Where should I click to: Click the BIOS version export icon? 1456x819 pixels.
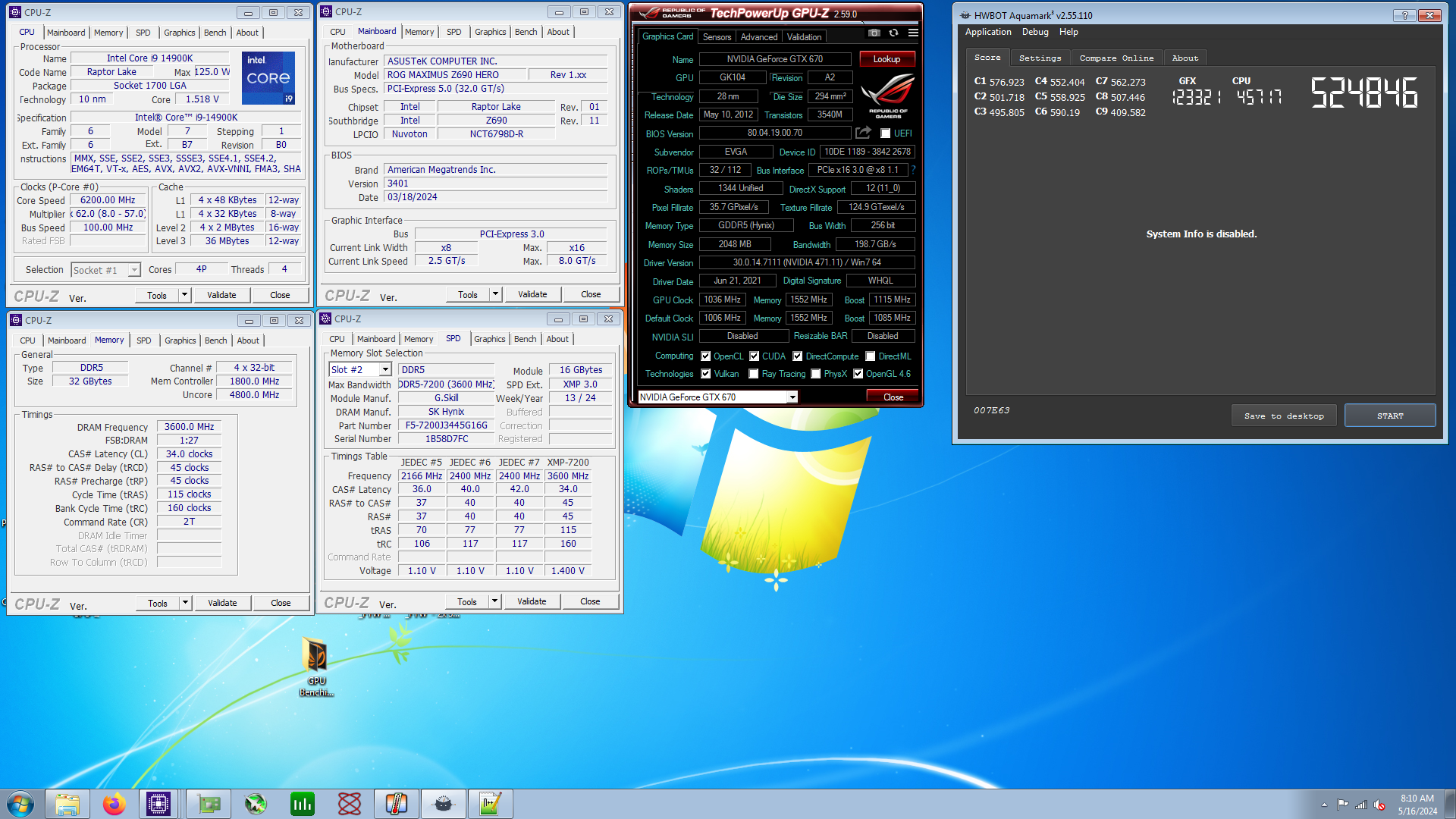click(x=863, y=133)
